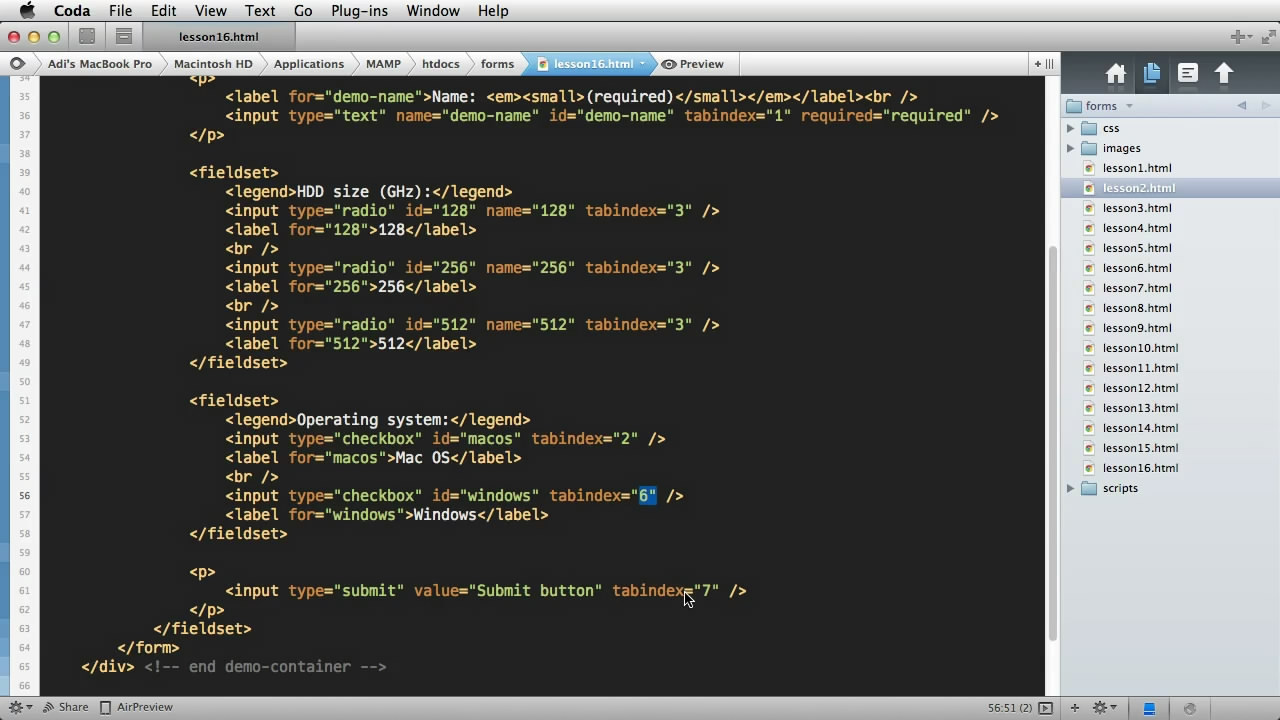Click htdocs in the path breadcrumb
Image resolution: width=1280 pixels, height=720 pixels.
coord(440,64)
